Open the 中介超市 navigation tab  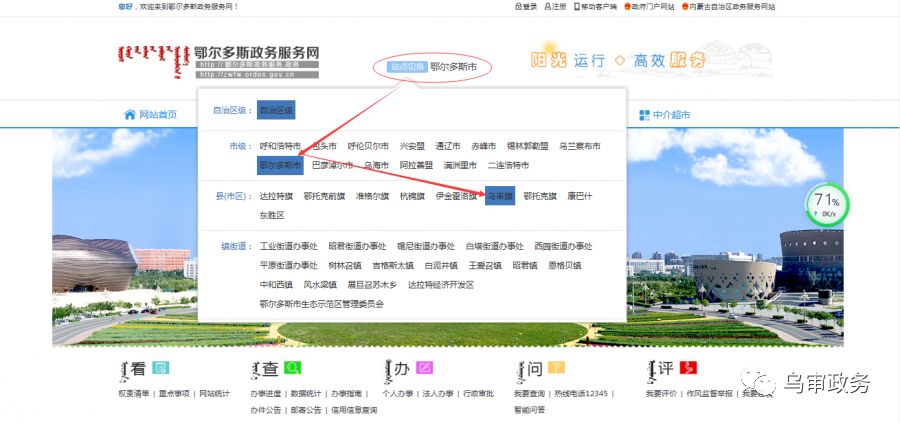(672, 114)
